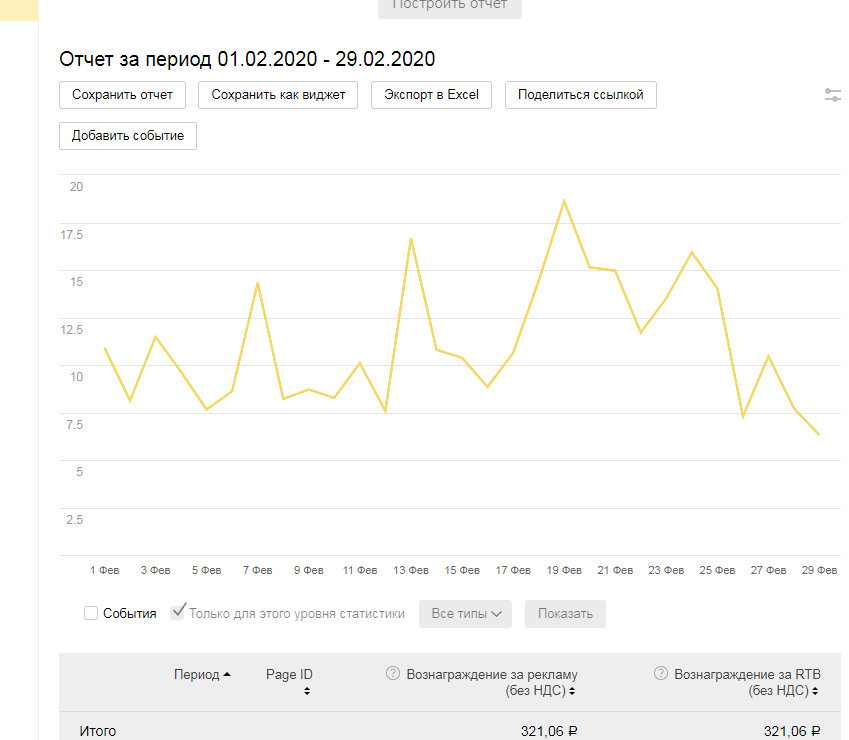Click the 'Показать' button
The image size is (849, 740).
coord(565,614)
